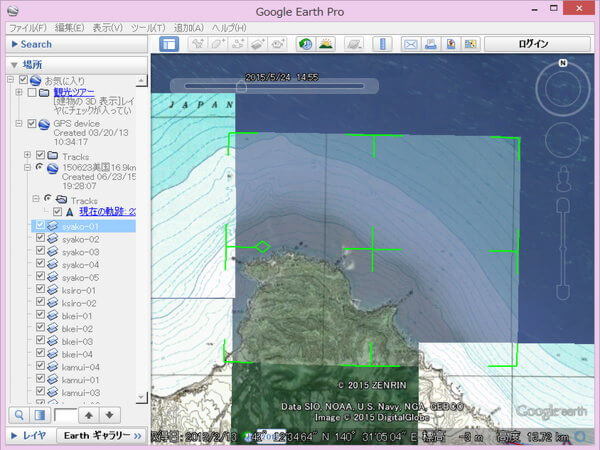Start the Record a Tour tool
Screen dimensions: 600x450
pos(278,44)
